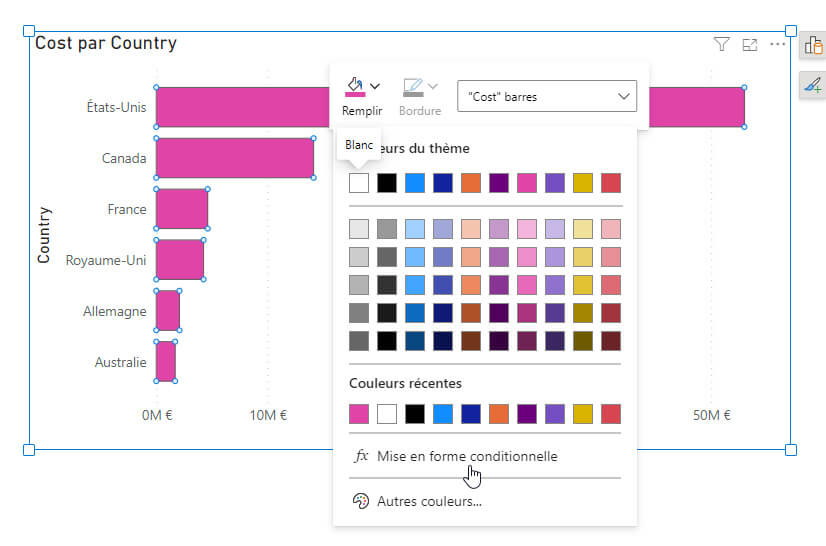The width and height of the screenshot is (826, 546).
Task: Open the "Cost" barres selector dropdown
Action: point(547,96)
